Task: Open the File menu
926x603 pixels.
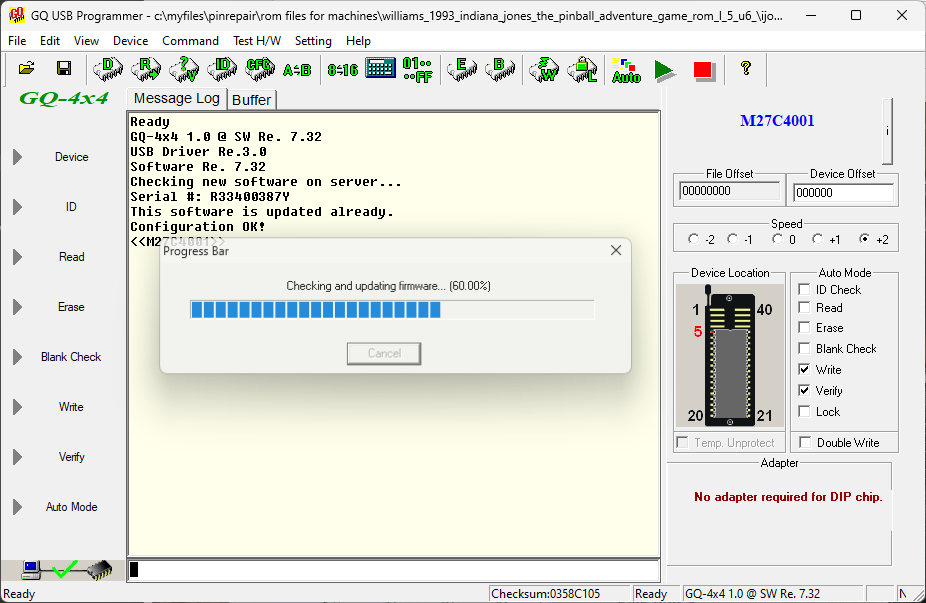Action: [17, 41]
